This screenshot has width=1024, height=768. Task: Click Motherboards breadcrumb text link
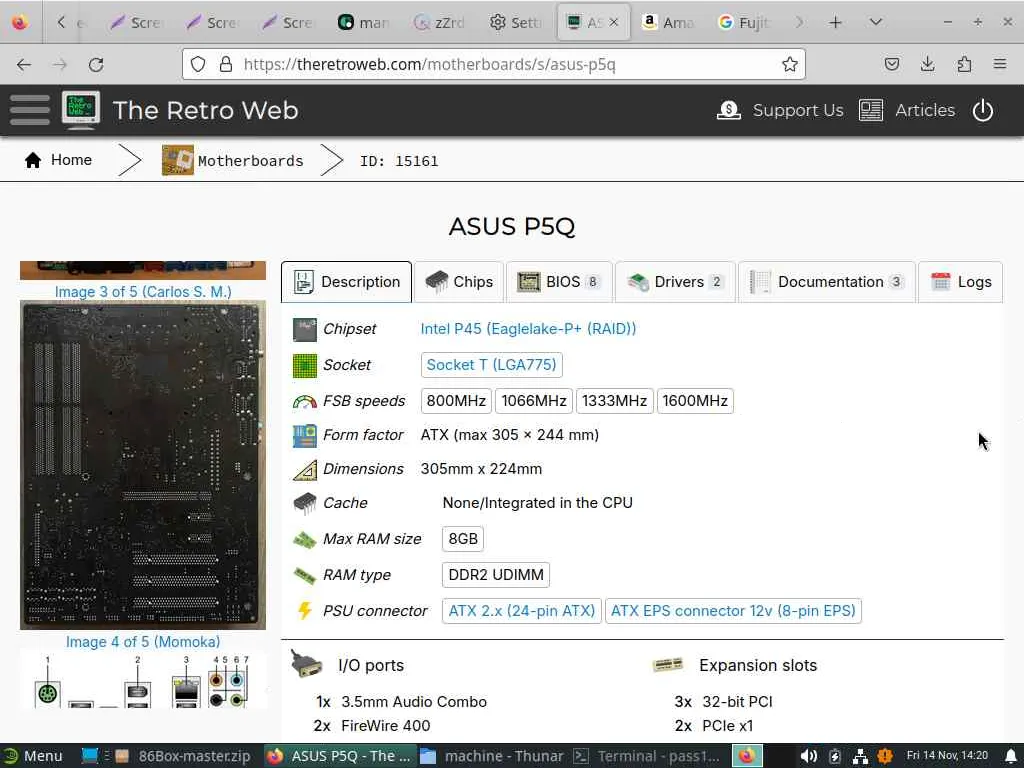pyautogui.click(x=251, y=161)
